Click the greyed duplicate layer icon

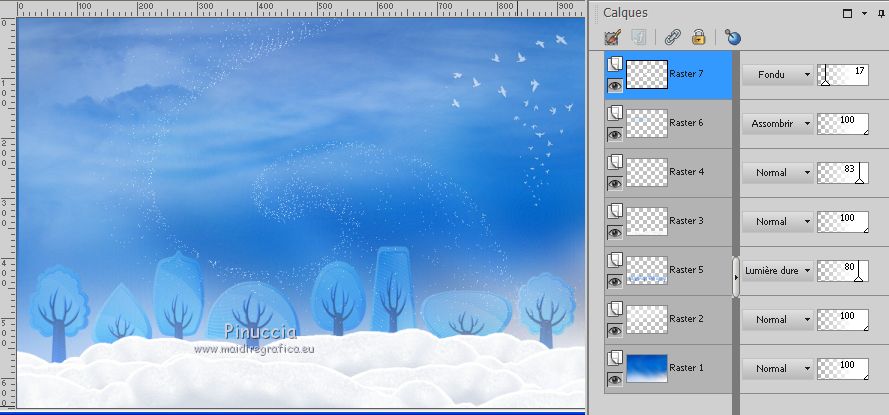639,37
